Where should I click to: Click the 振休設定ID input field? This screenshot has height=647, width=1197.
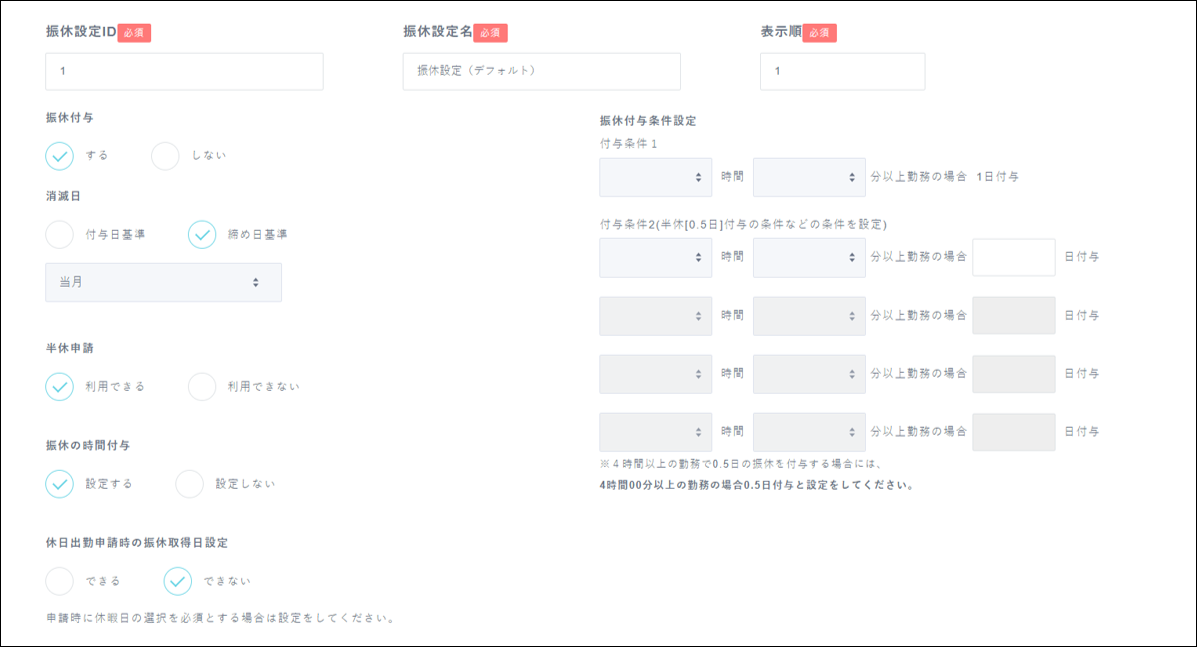click(x=184, y=71)
